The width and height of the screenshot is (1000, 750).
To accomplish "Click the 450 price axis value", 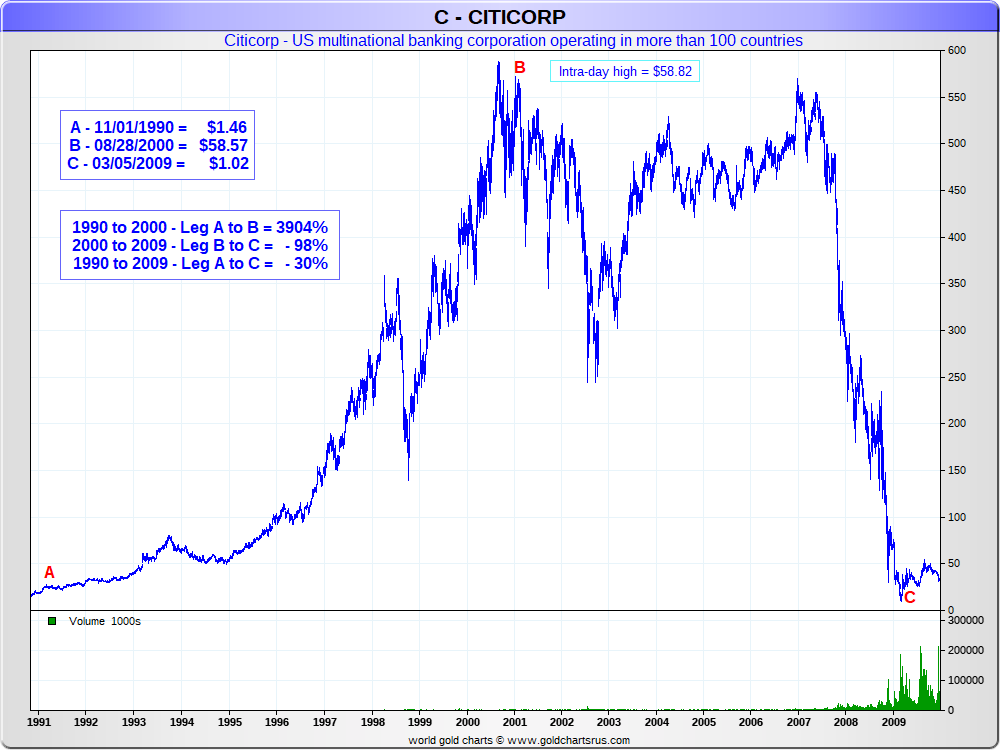I will click(957, 190).
